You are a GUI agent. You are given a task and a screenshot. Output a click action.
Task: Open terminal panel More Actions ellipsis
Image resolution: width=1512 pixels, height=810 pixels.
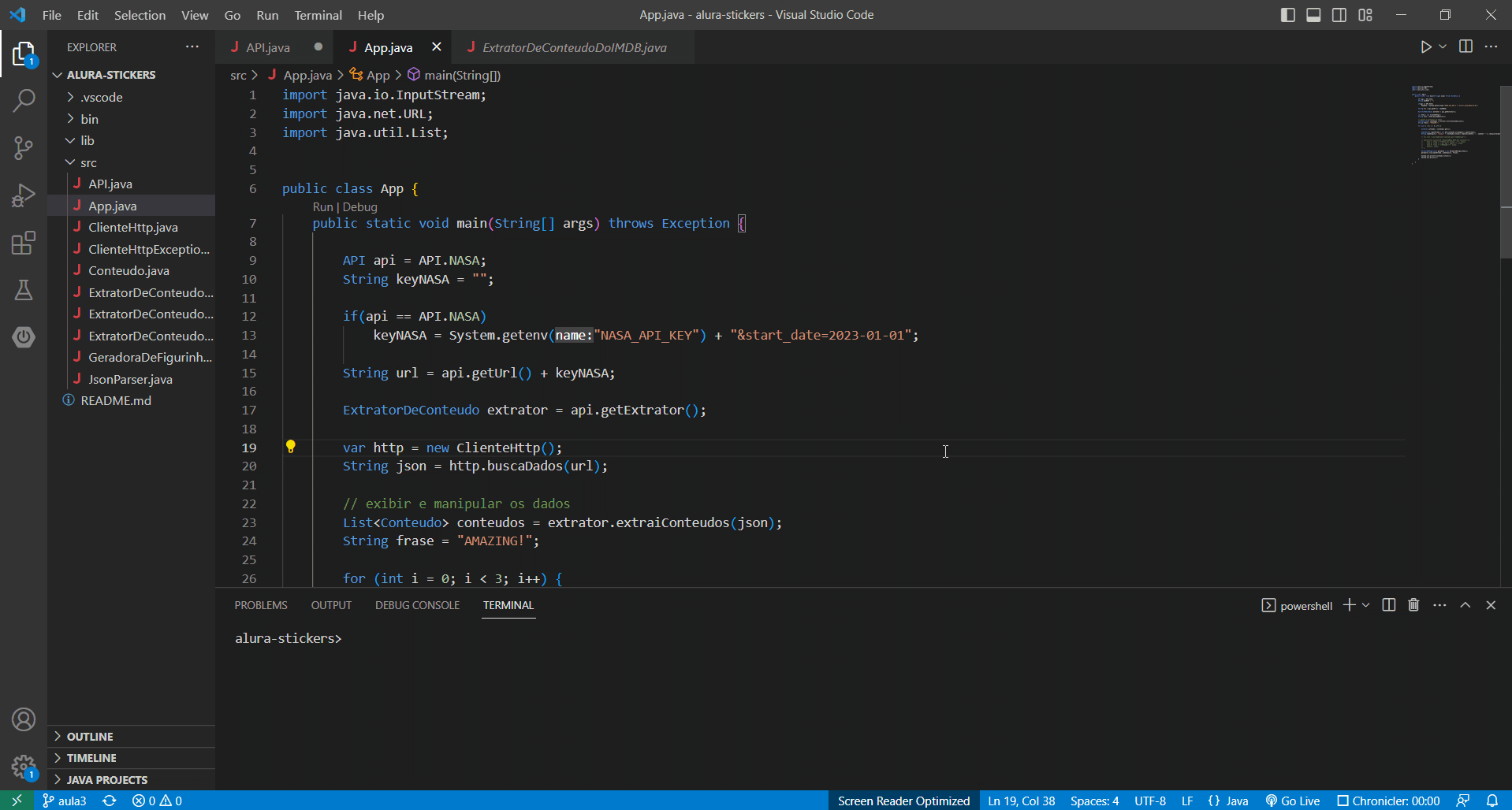[x=1439, y=605]
